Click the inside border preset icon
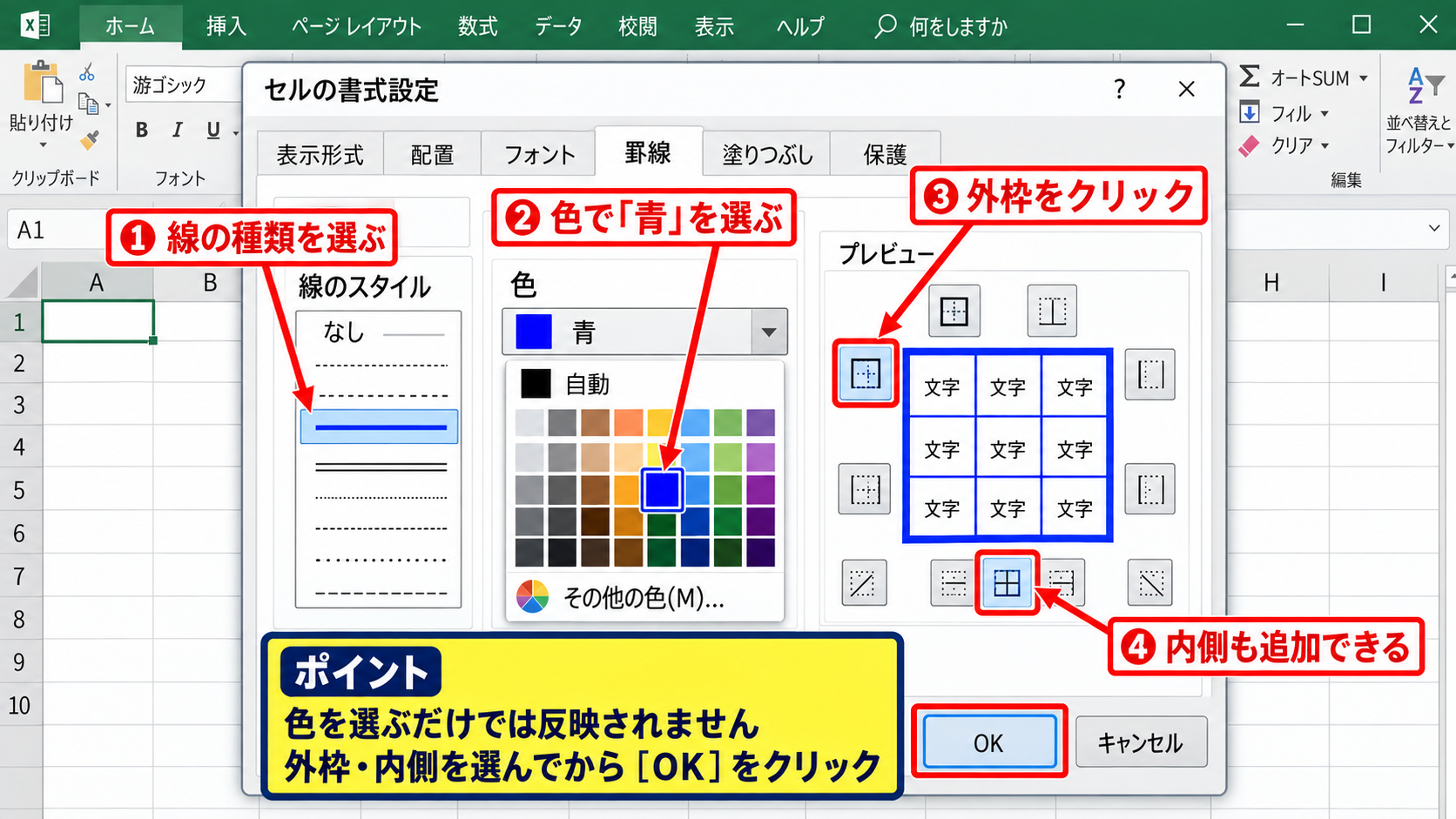Screen dimensions: 1456x819 point(1007,583)
